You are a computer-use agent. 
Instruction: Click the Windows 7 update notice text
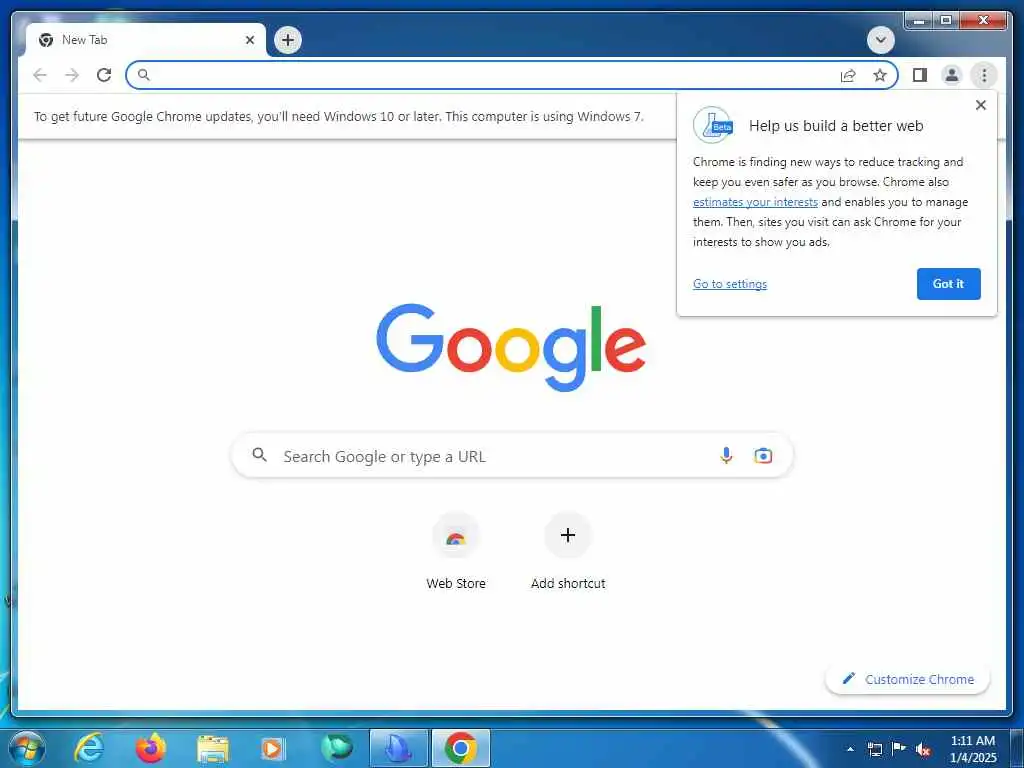point(338,116)
